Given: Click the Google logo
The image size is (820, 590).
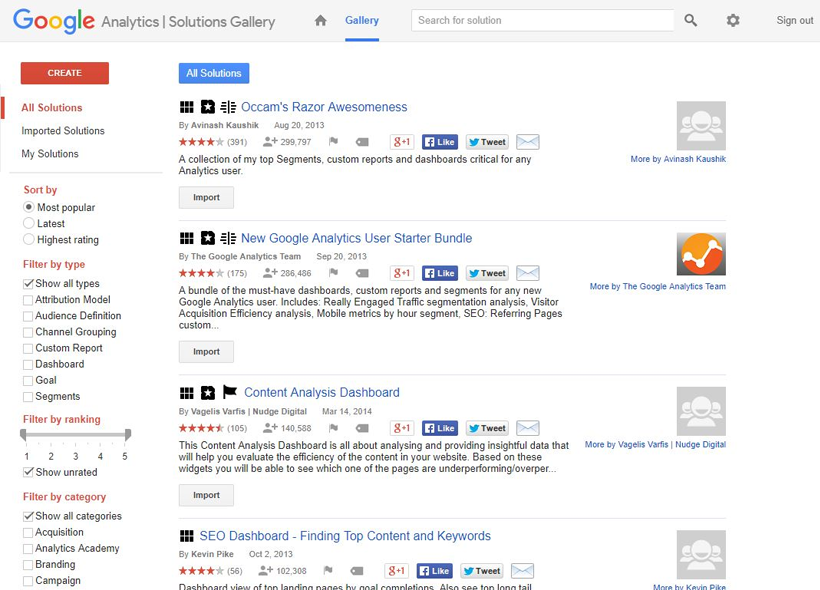Looking at the screenshot, I should [x=54, y=21].
